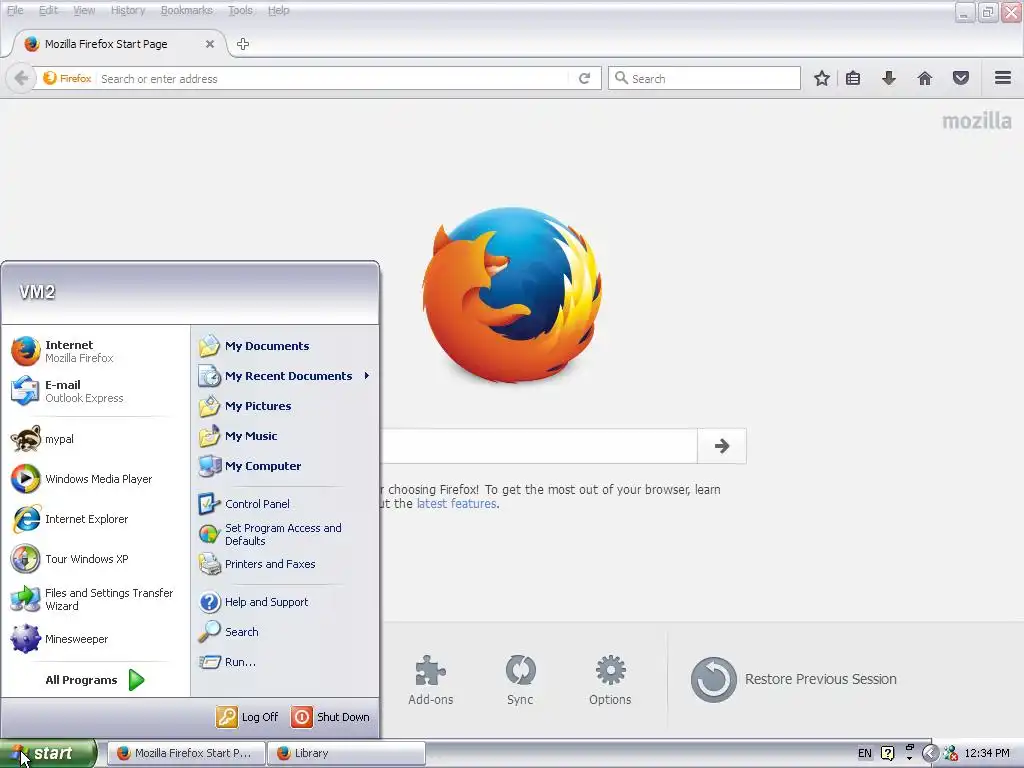The width and height of the screenshot is (1024, 768).
Task: Launch Minesweeper game
Action: (x=95, y=639)
